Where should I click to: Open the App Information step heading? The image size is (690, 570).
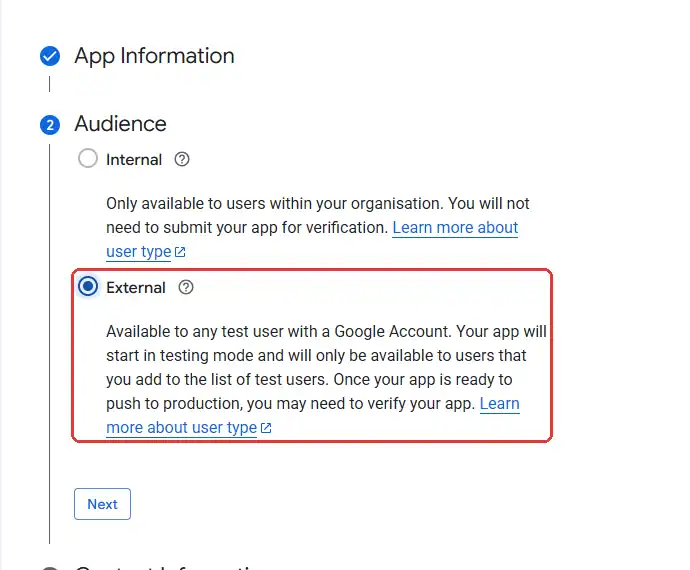(x=154, y=56)
